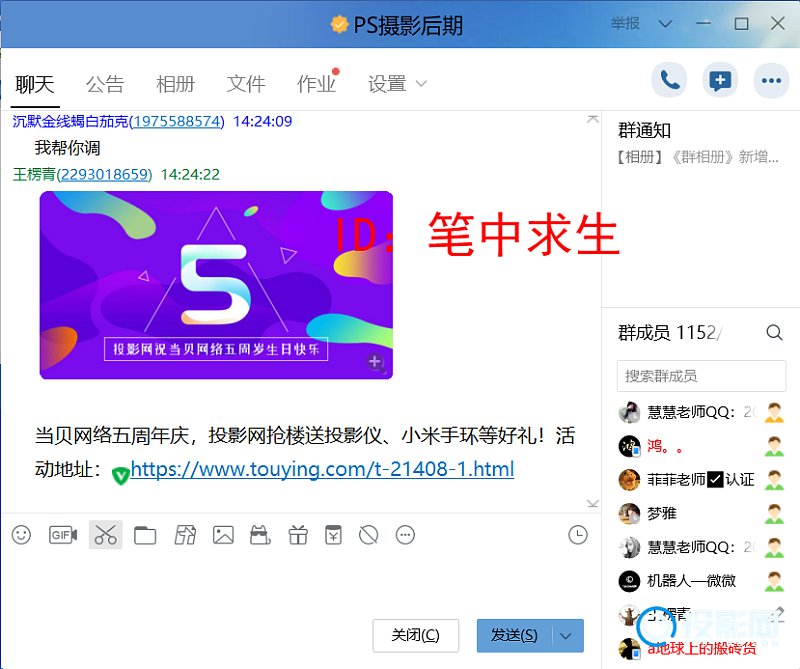The height and width of the screenshot is (669, 800).
Task: Click the 关闭(C) button
Action: [x=415, y=636]
